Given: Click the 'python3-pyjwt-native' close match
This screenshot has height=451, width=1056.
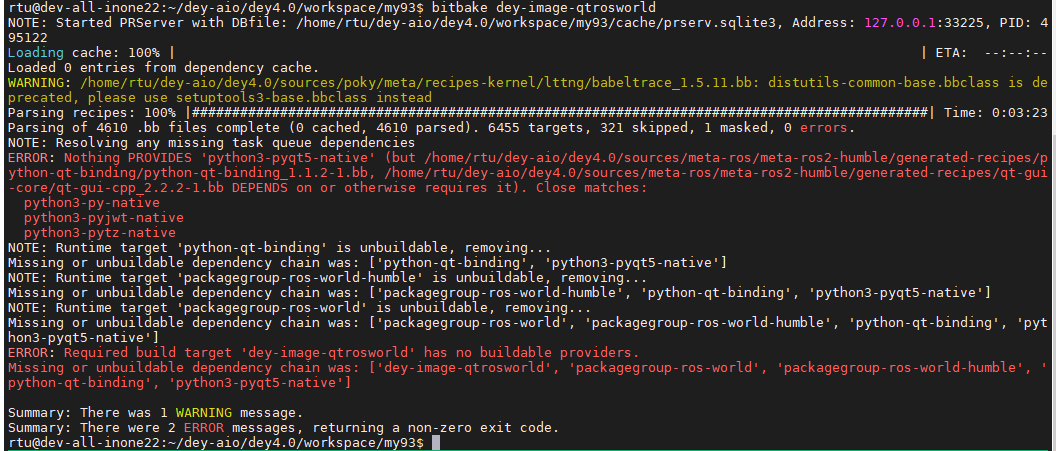Looking at the screenshot, I should coord(104,217).
